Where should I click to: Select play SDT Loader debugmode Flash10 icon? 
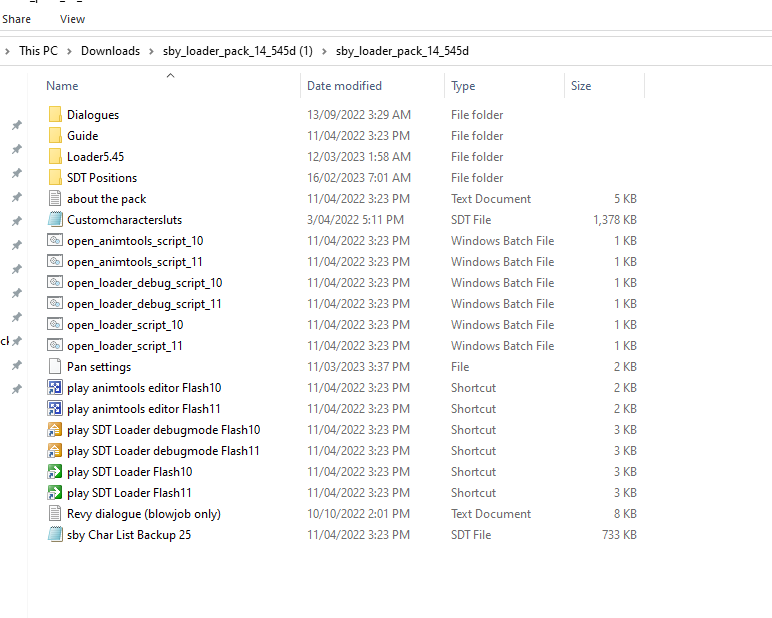pyautogui.click(x=55, y=430)
